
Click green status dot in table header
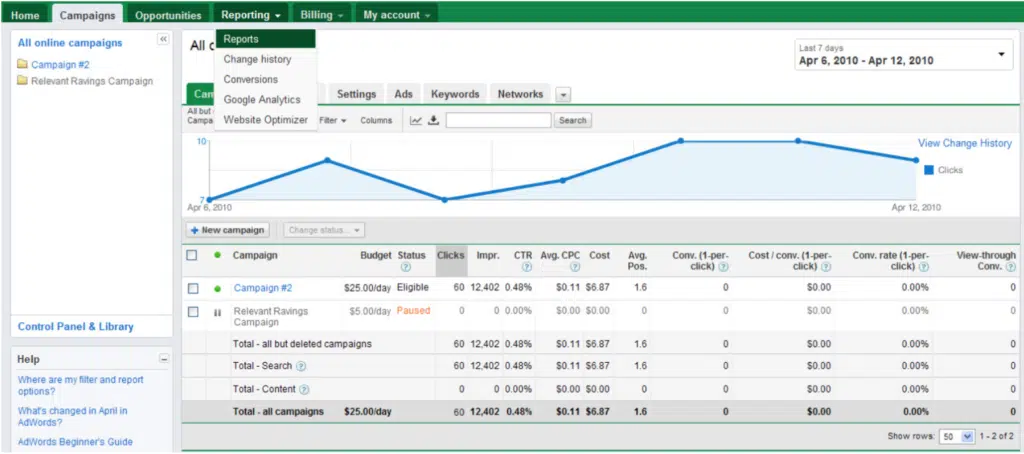pos(217,255)
